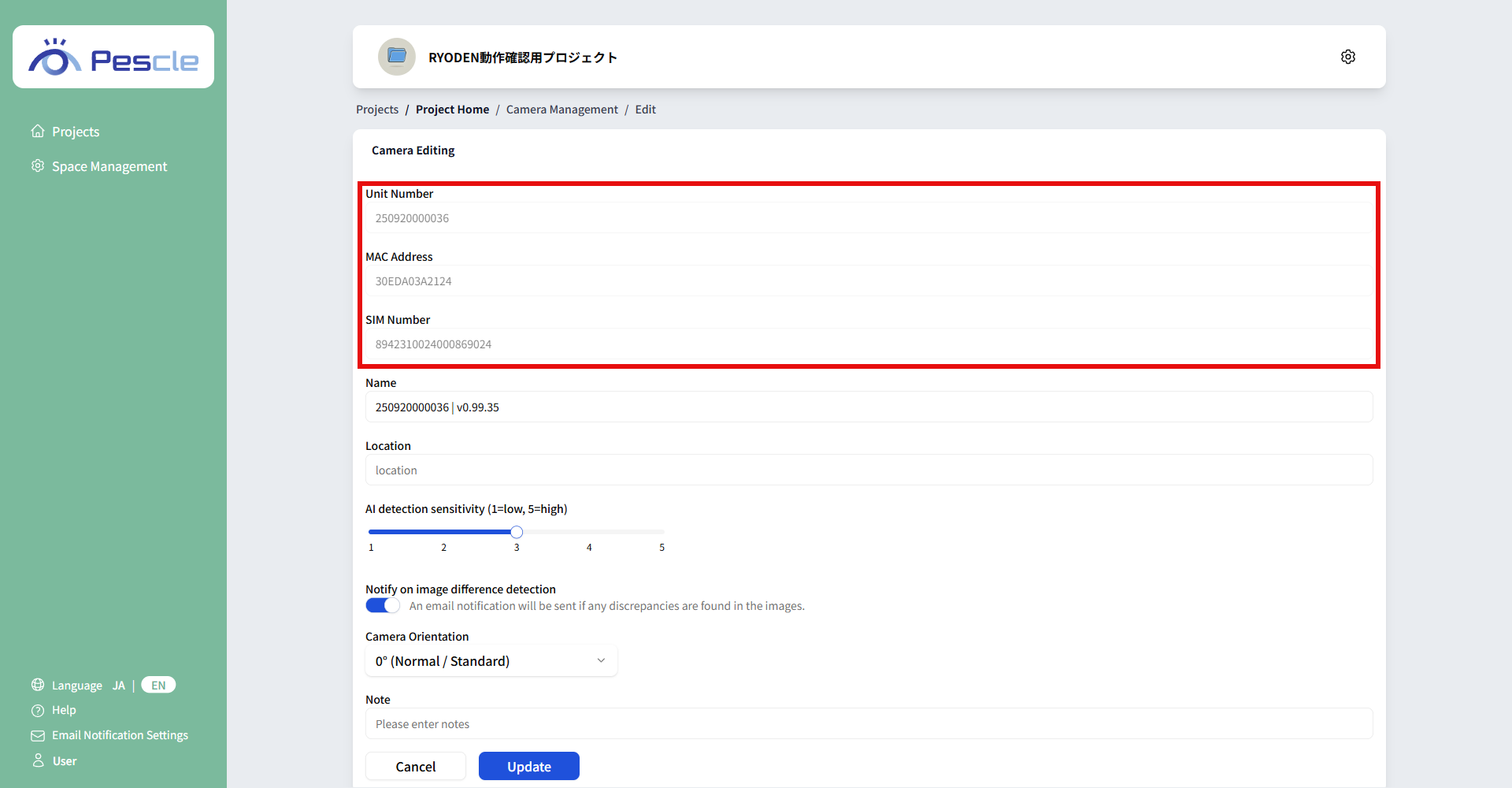The image size is (1512, 788).
Task: Click the Language globe icon
Action: 38,685
